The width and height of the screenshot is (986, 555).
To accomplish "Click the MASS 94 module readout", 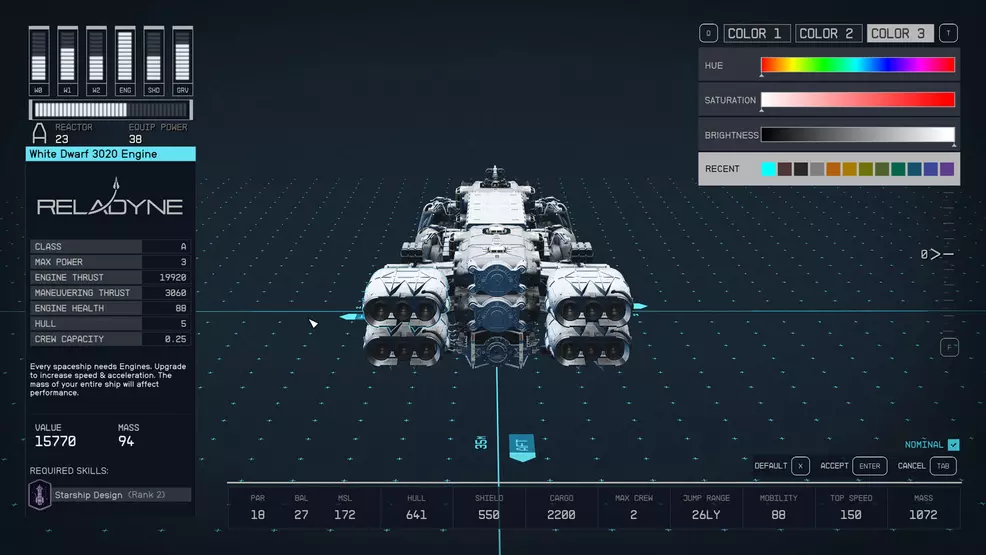I will point(128,436).
